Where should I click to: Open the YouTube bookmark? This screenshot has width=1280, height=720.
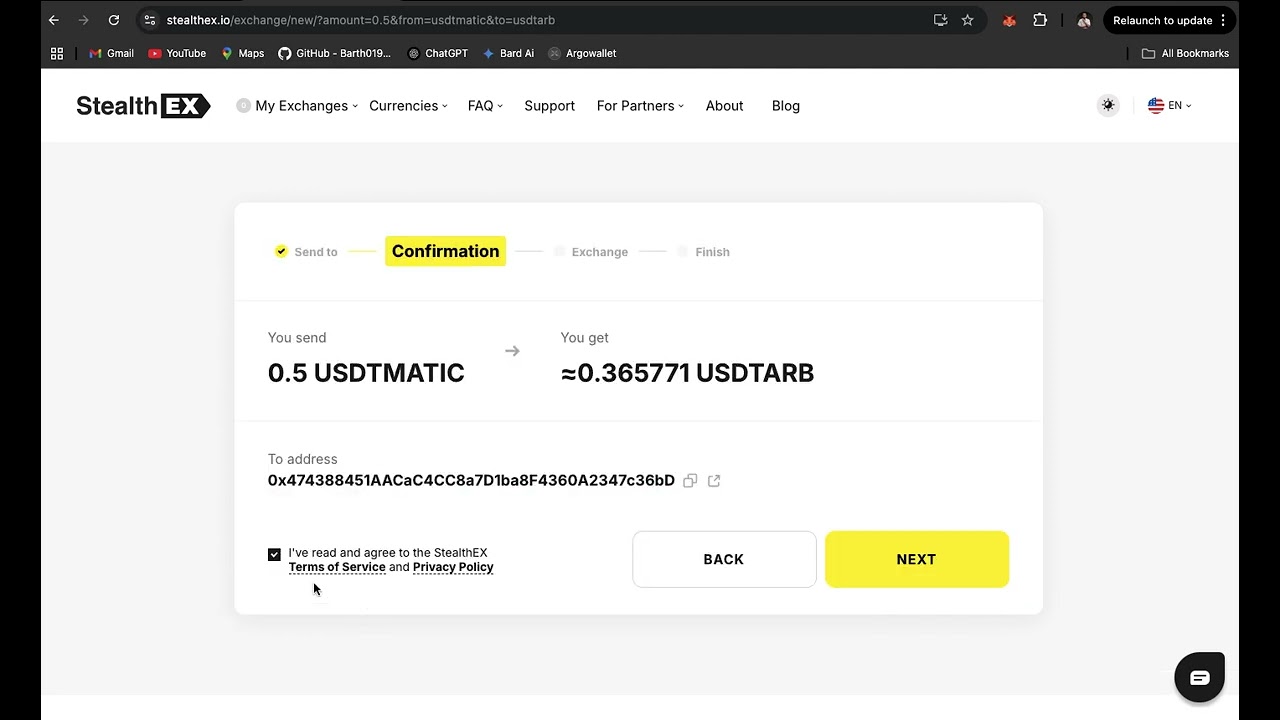click(177, 53)
